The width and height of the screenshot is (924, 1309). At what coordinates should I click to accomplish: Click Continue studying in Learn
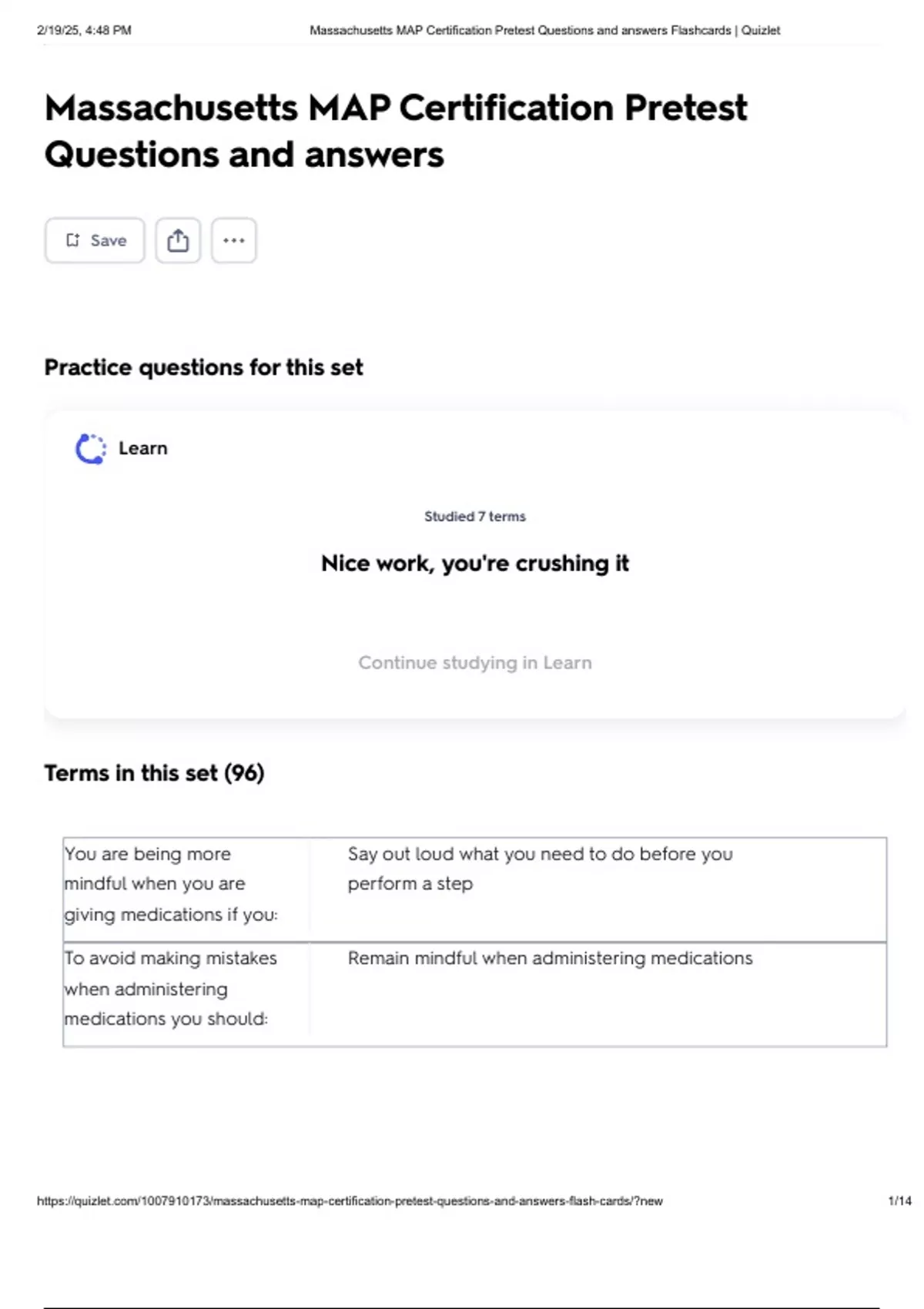[x=475, y=662]
